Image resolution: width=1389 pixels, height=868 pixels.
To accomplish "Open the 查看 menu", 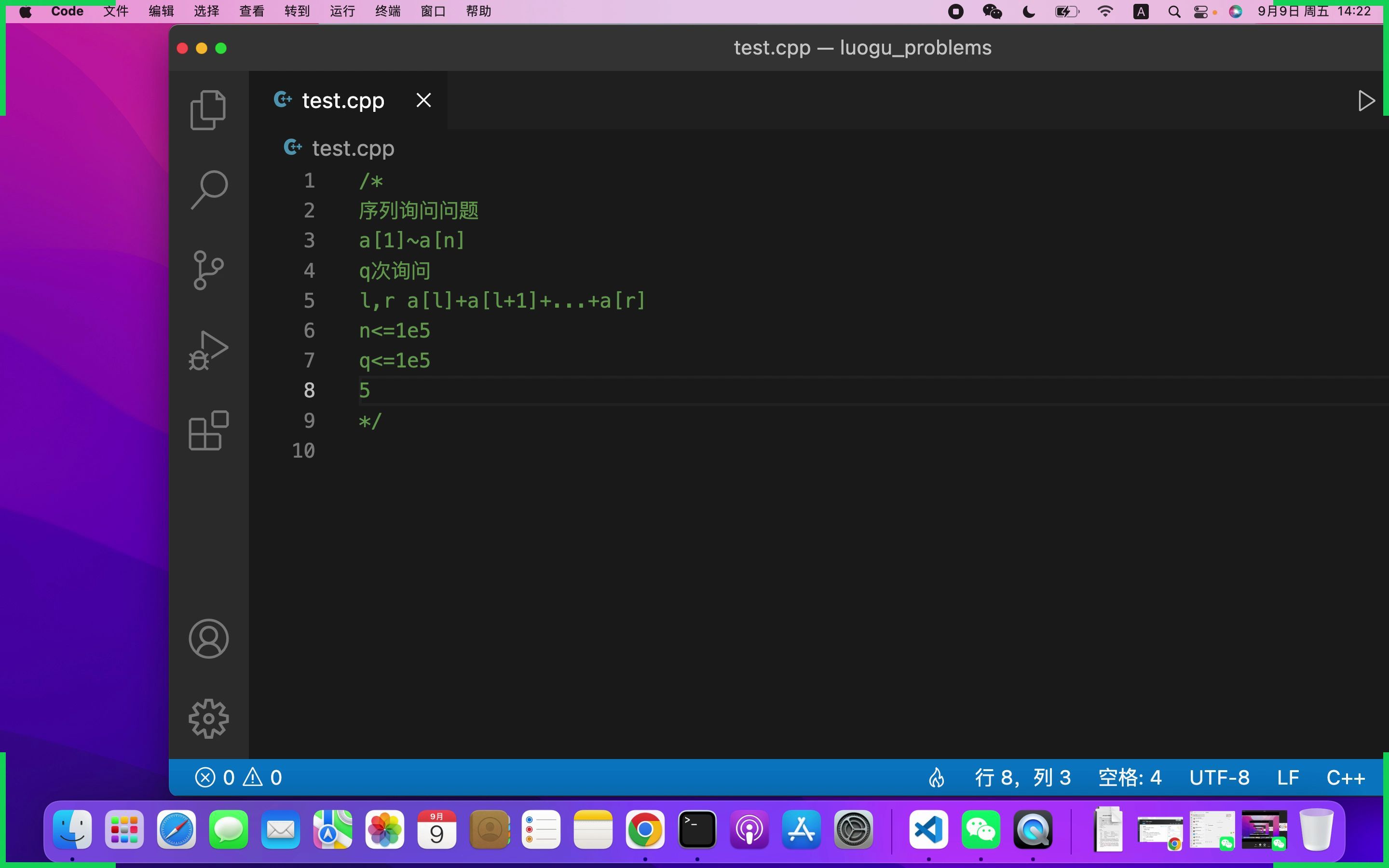I will (251, 12).
